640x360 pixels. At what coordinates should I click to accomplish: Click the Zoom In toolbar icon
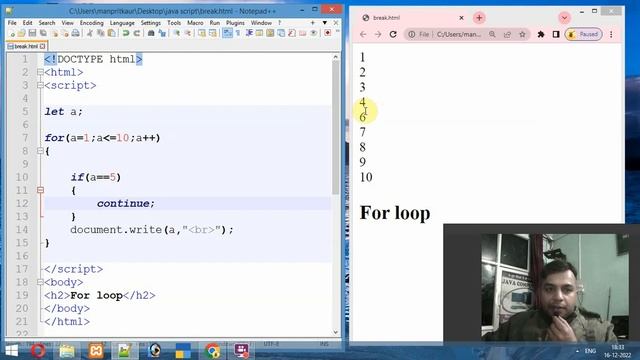tap(176, 33)
